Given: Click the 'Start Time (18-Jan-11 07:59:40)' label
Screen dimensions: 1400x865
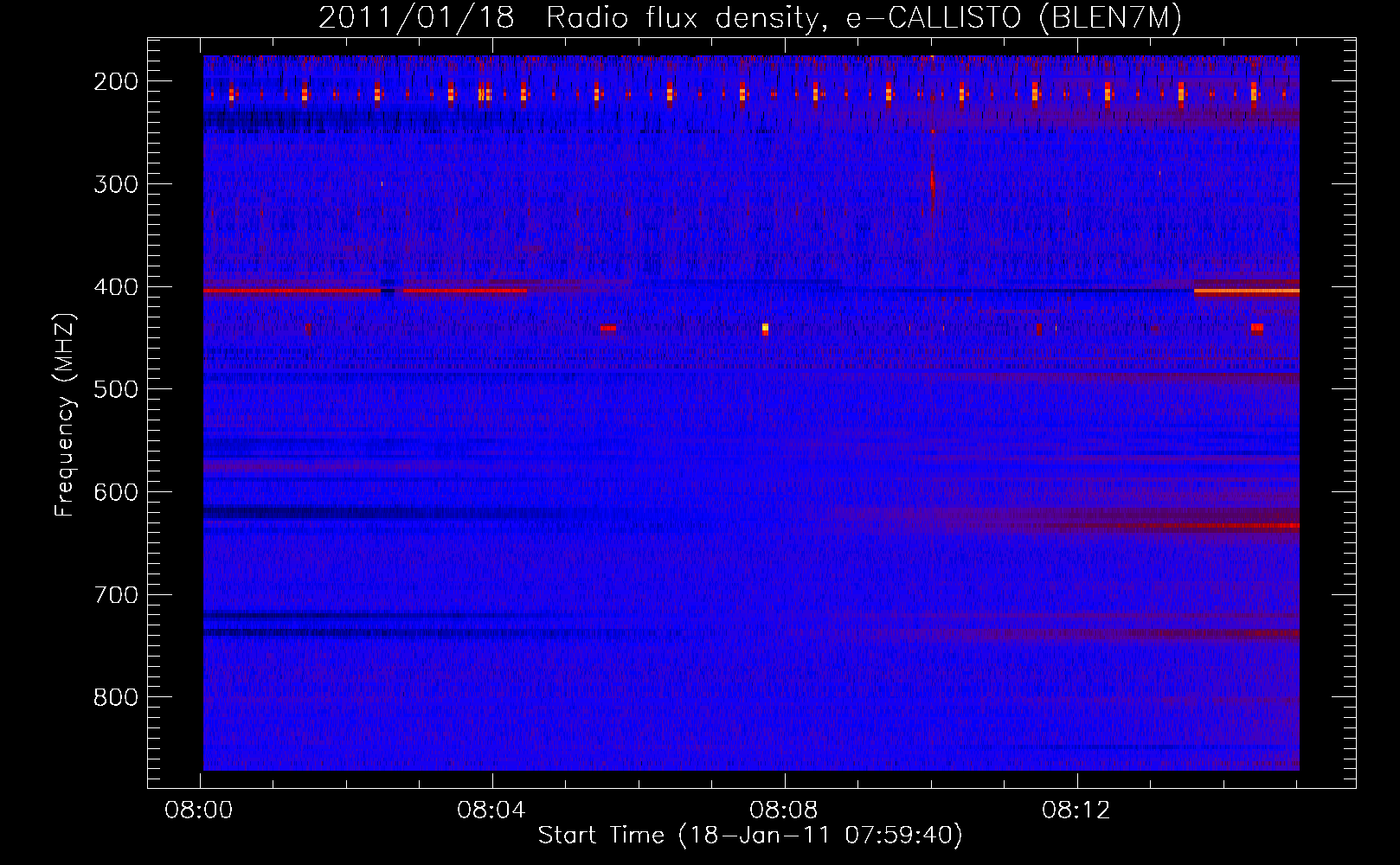Looking at the screenshot, I should point(750,835).
